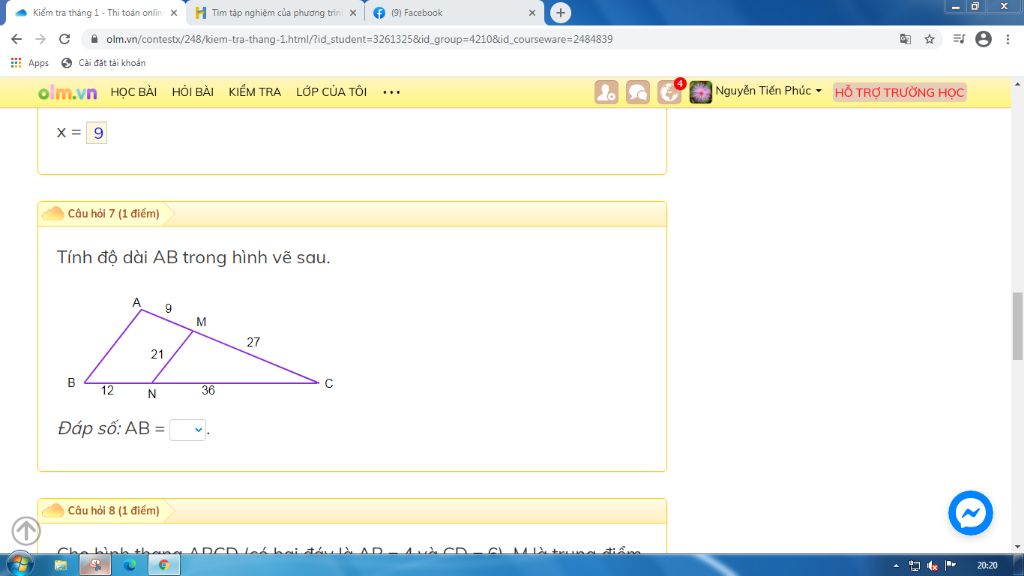The image size is (1024, 576).
Task: Open the AB answer dropdown
Action: tap(187, 430)
